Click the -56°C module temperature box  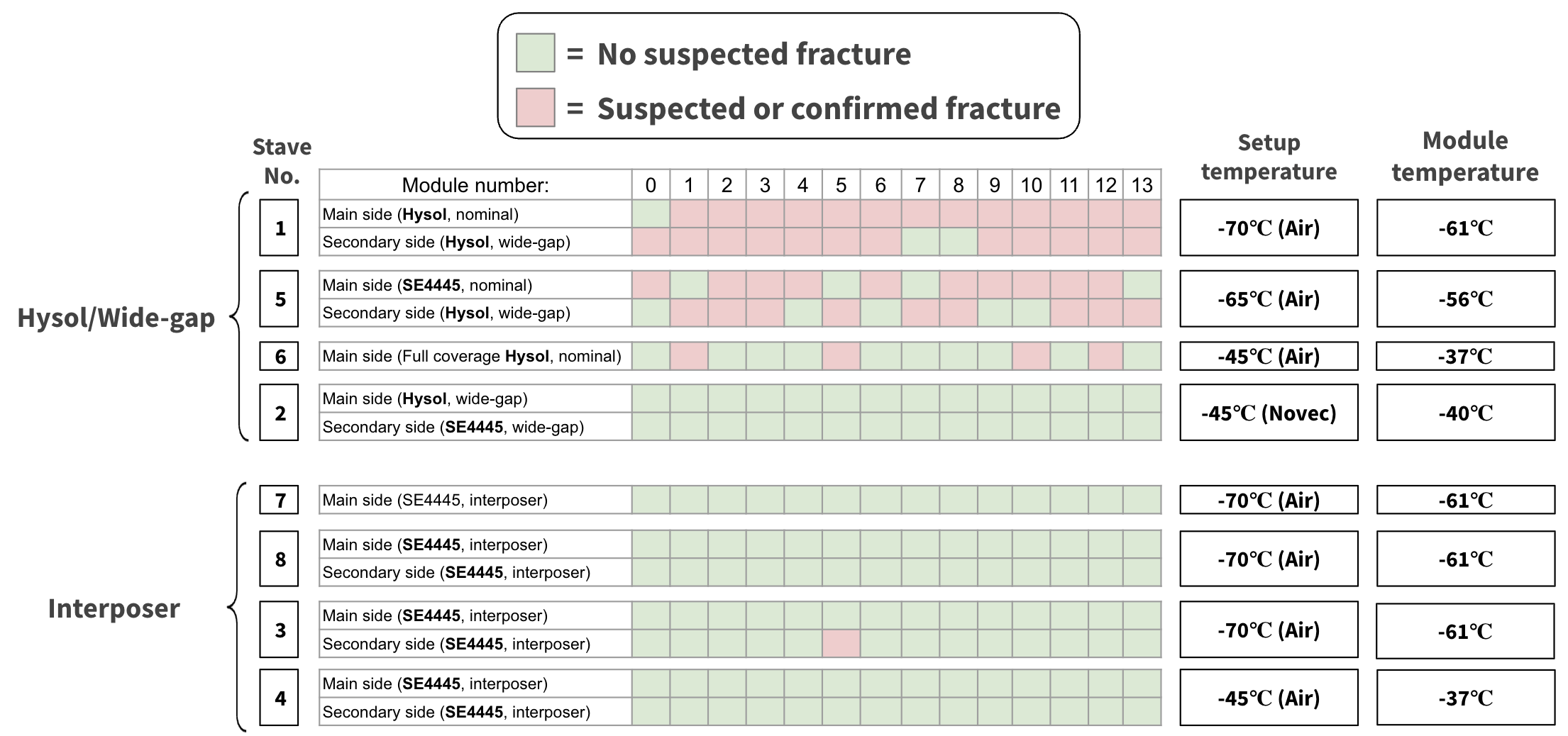(1465, 299)
